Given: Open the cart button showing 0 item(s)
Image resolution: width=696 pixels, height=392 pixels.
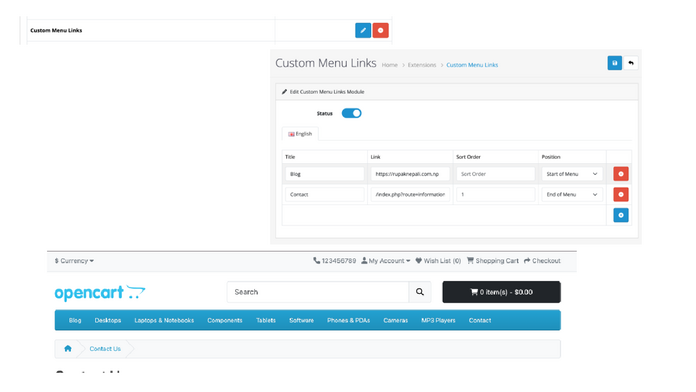Looking at the screenshot, I should tap(501, 292).
